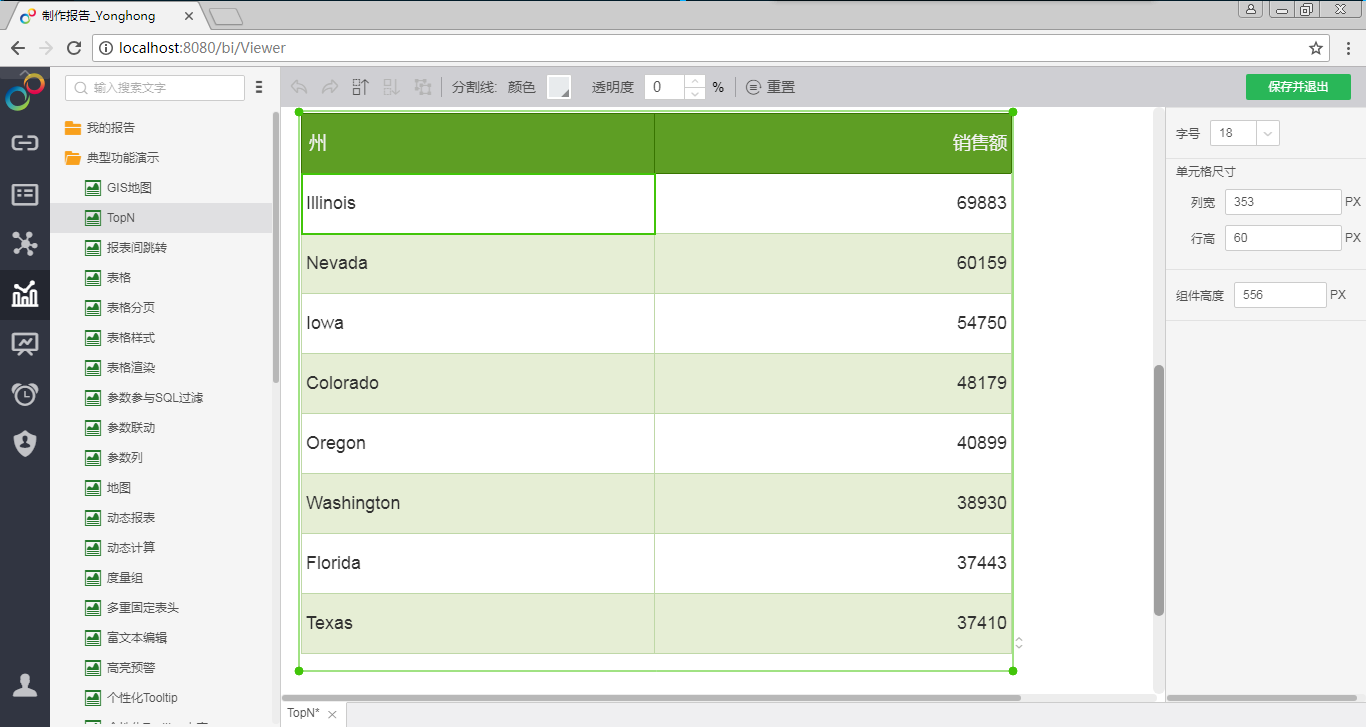Click the undo arrow in the toolbar
1366x727 pixels.
299,88
